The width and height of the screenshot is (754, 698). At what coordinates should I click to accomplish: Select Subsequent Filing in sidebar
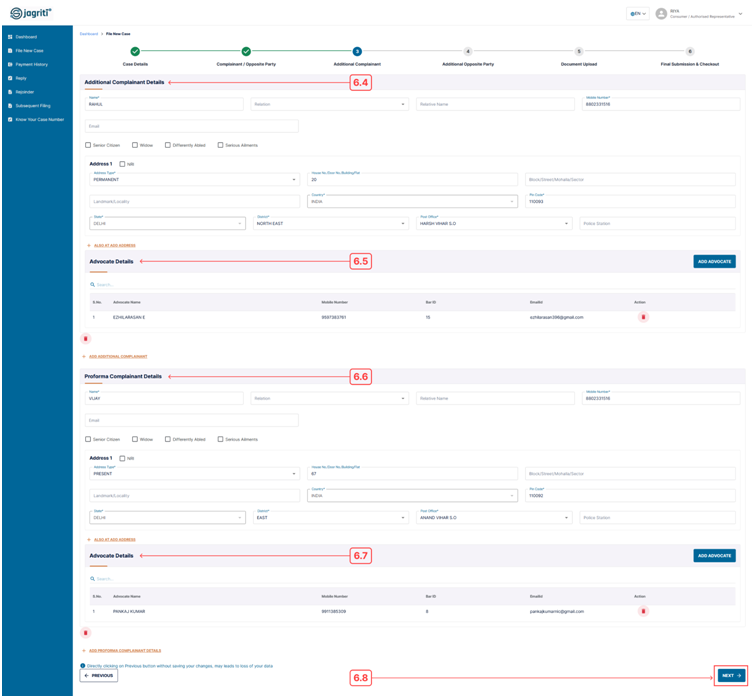(33, 106)
